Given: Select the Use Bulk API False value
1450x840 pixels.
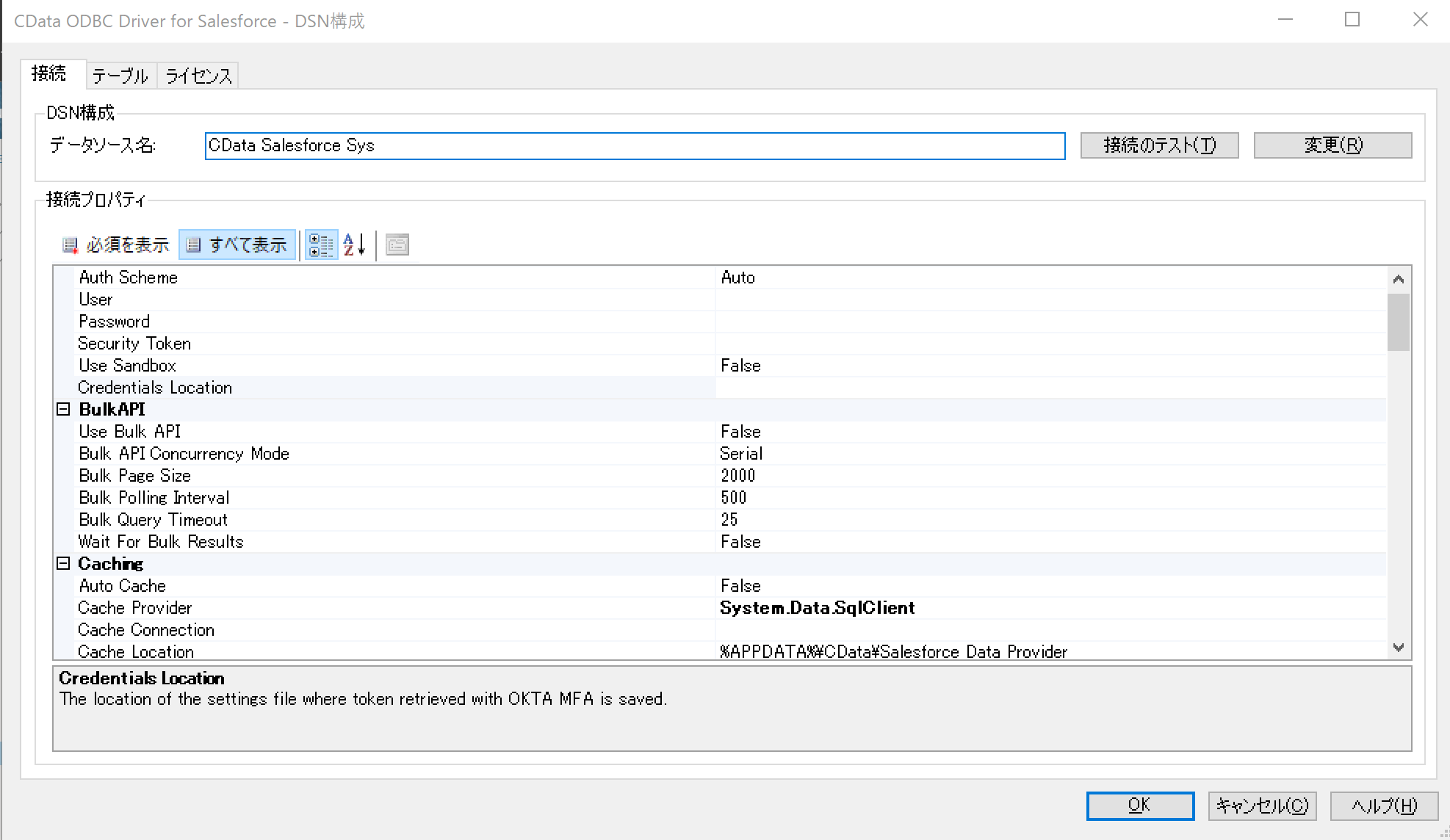Looking at the screenshot, I should click(740, 432).
